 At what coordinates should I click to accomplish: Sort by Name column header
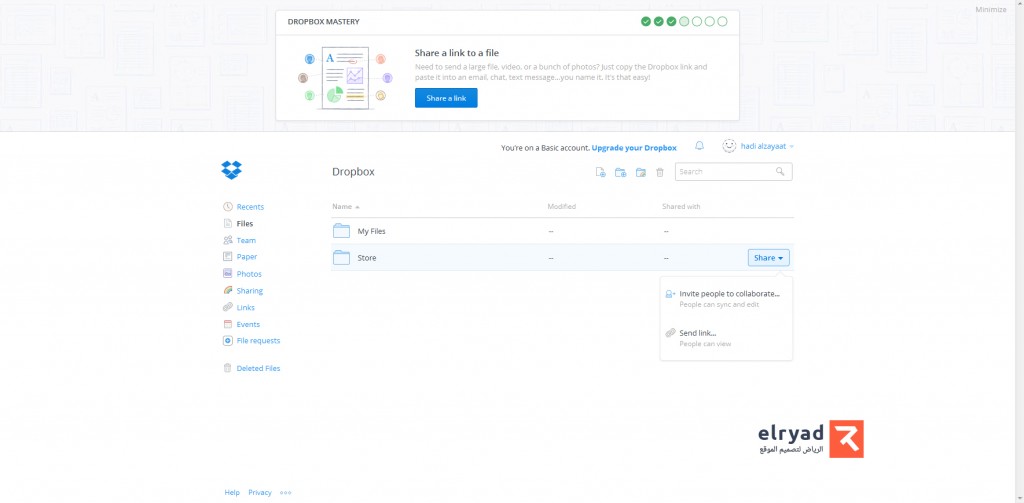[x=345, y=206]
